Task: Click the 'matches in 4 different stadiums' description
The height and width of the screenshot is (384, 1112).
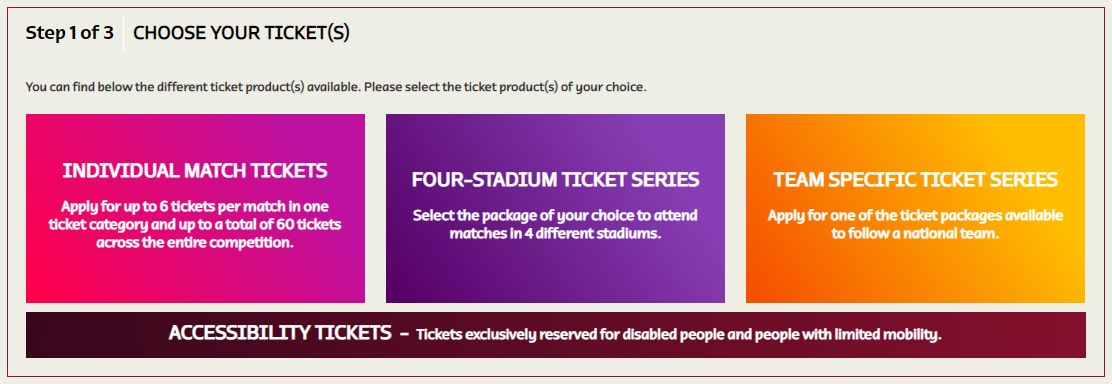Action: 555,224
